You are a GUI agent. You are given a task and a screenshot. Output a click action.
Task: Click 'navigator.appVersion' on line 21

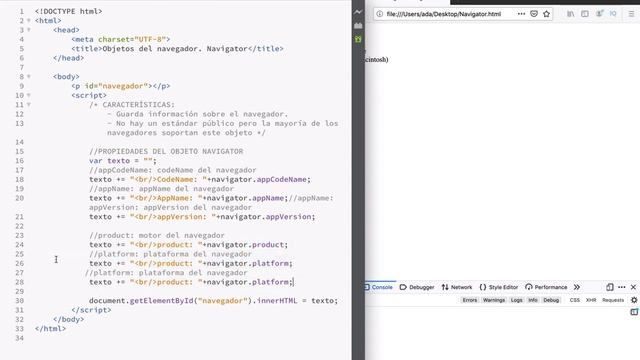pos(266,217)
